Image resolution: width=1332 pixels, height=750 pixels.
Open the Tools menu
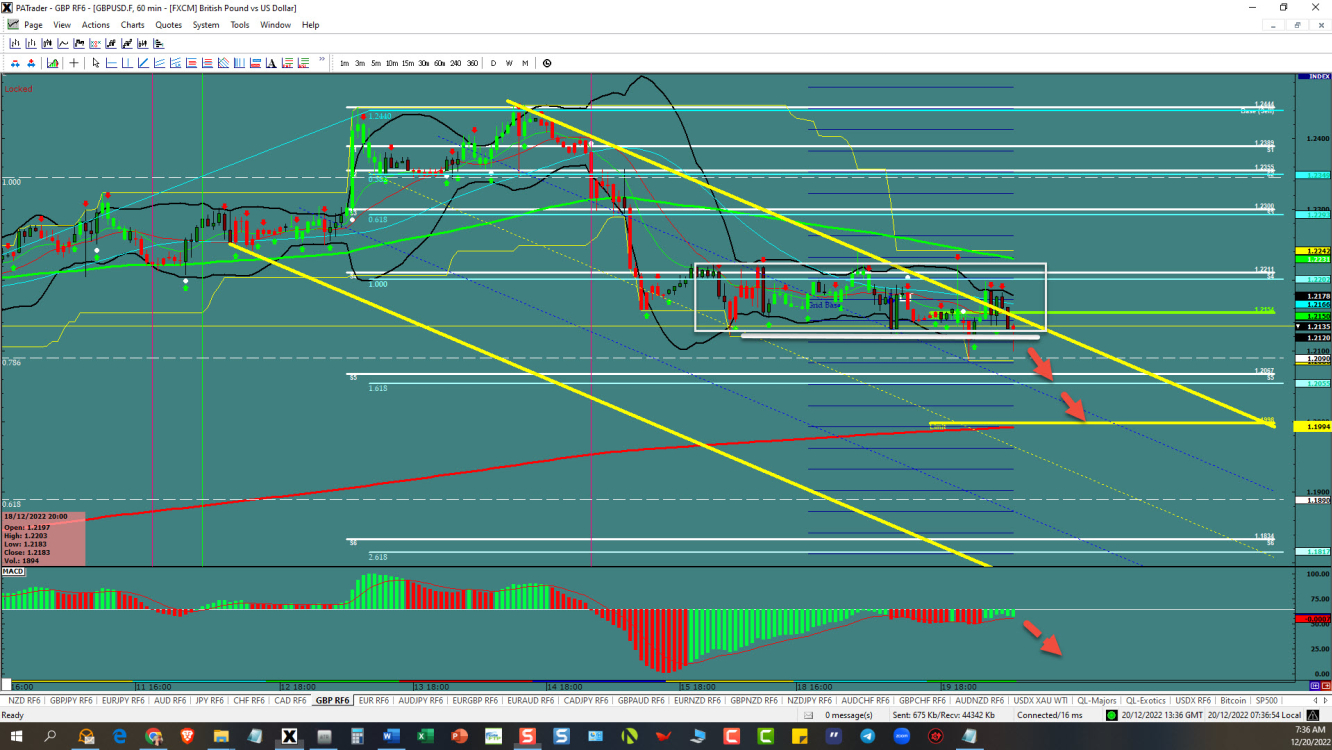pos(240,25)
